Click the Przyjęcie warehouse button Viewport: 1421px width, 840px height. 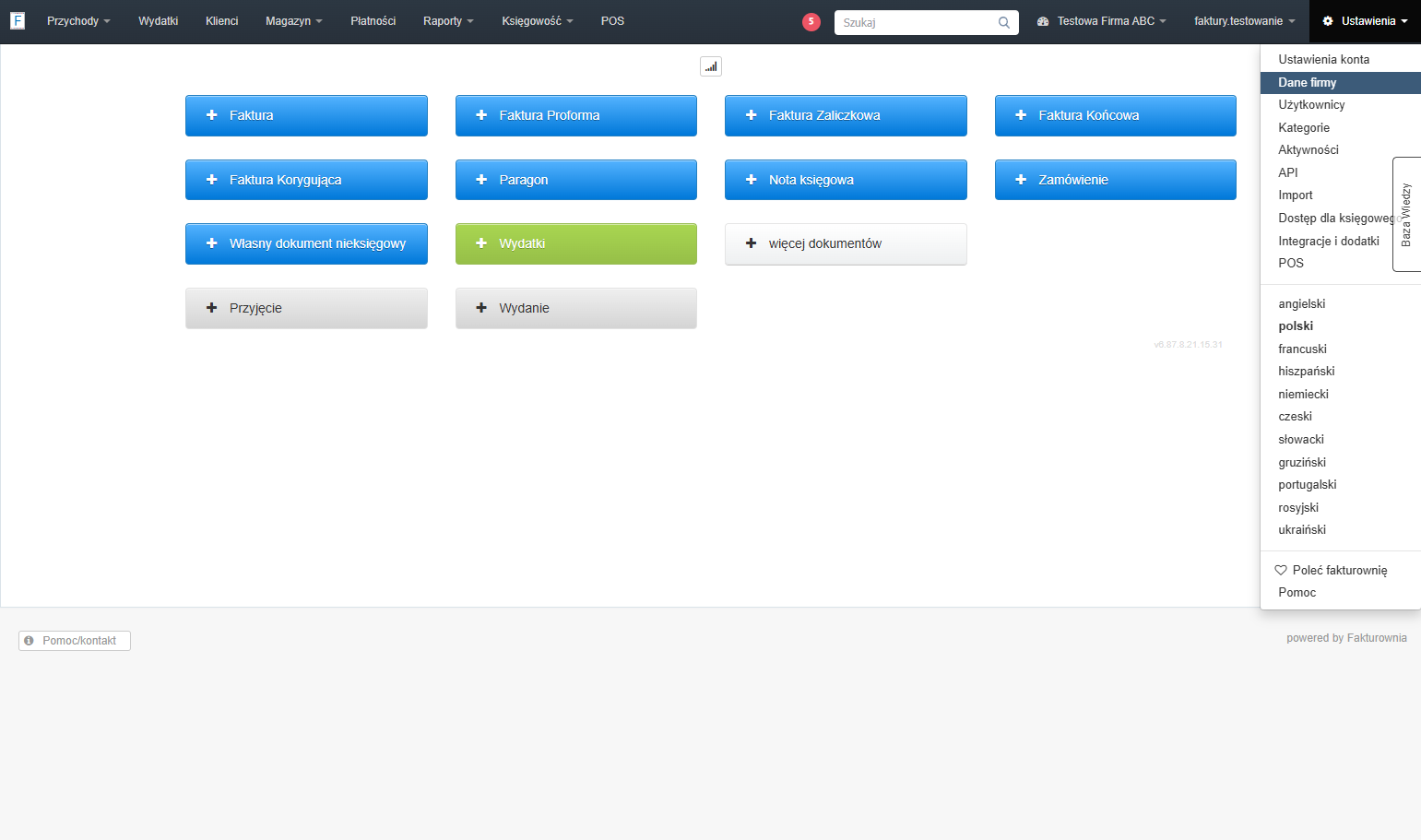306,308
